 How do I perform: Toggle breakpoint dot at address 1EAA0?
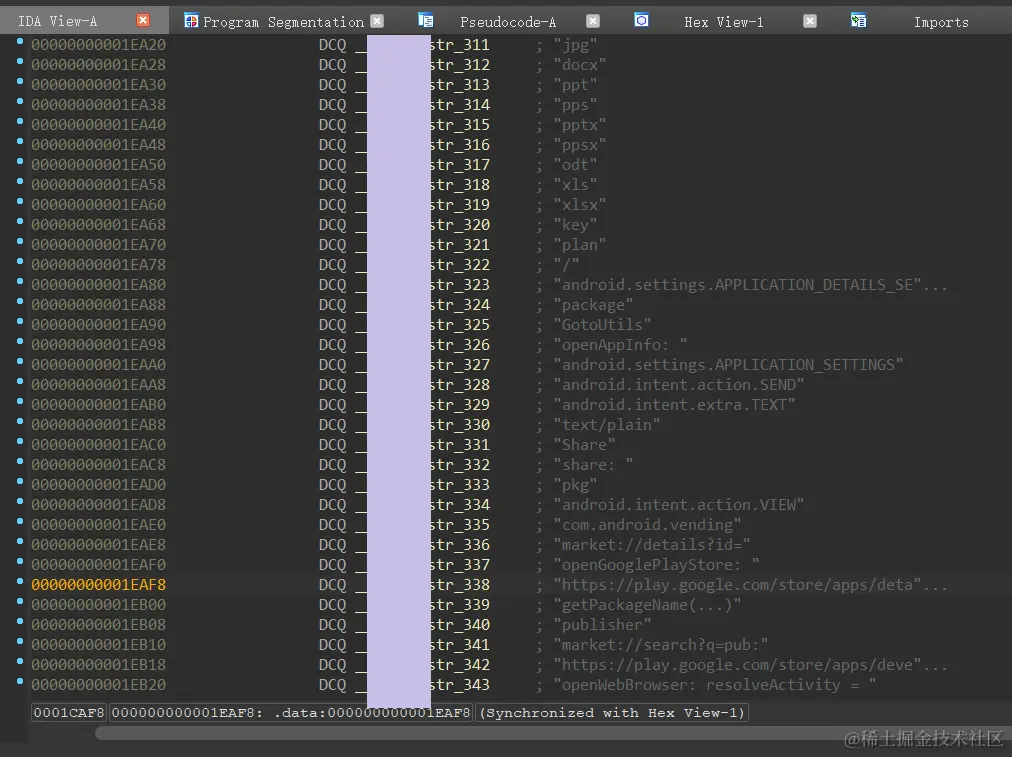20,361
